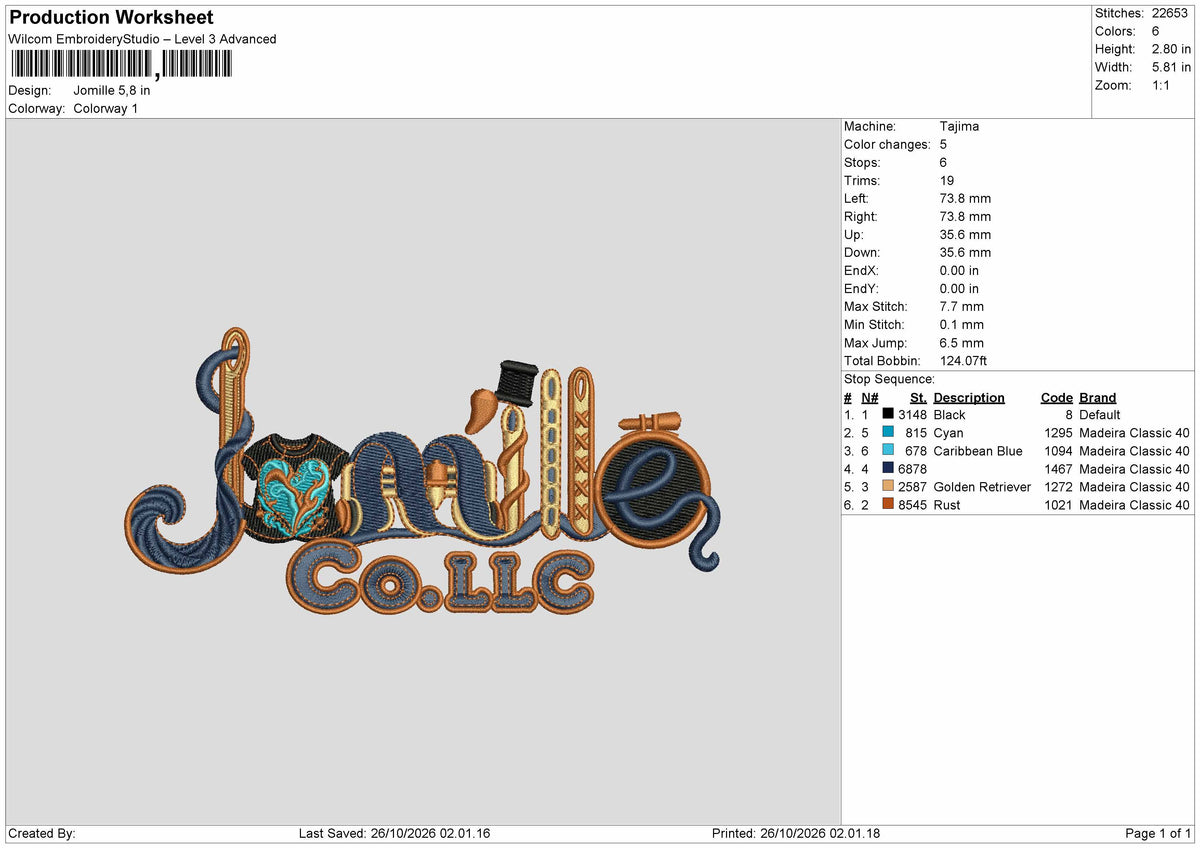Click the stitch count 6878
The width and height of the screenshot is (1200, 848).
[913, 468]
